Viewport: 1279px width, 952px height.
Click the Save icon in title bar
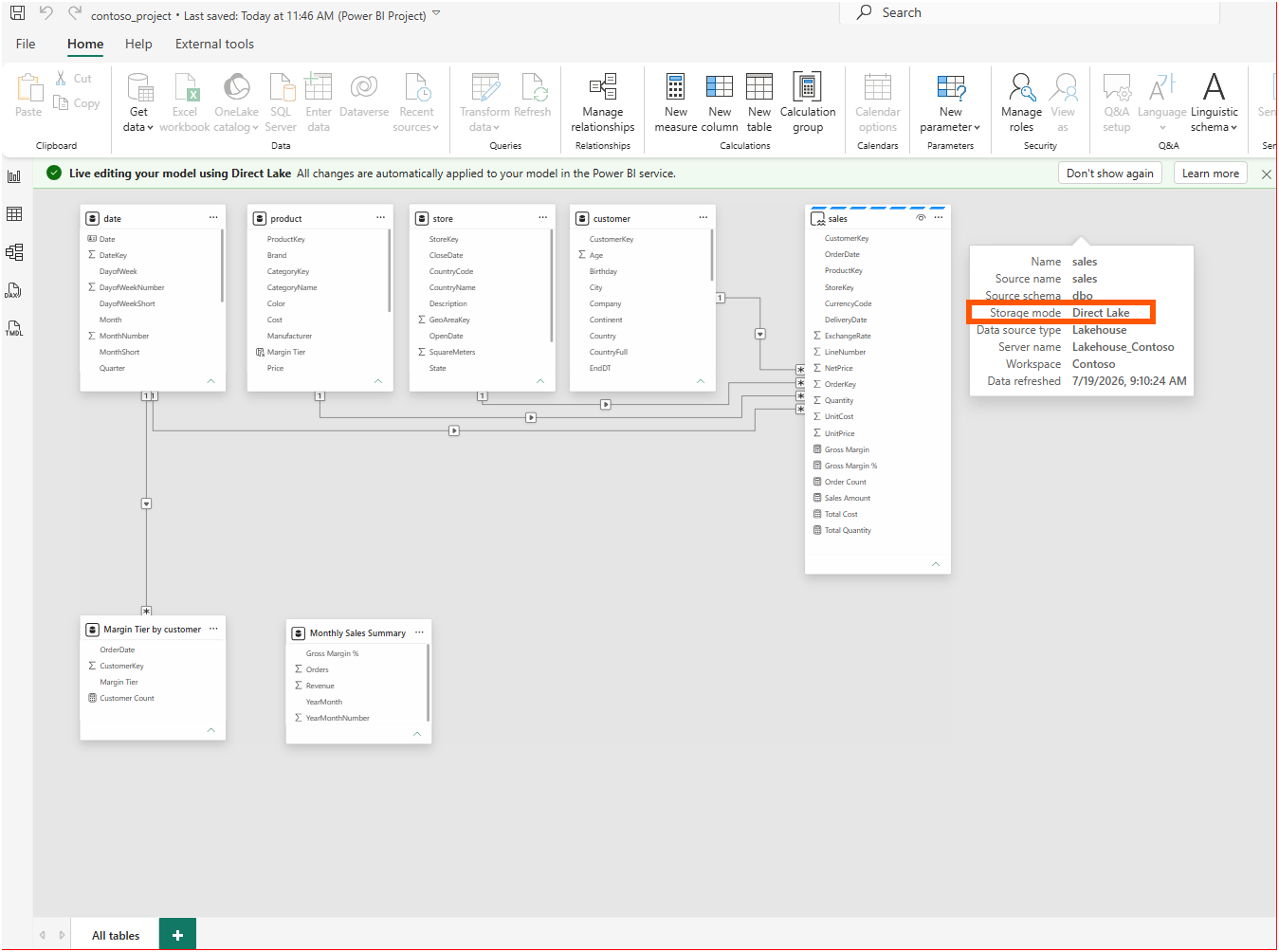(x=17, y=13)
